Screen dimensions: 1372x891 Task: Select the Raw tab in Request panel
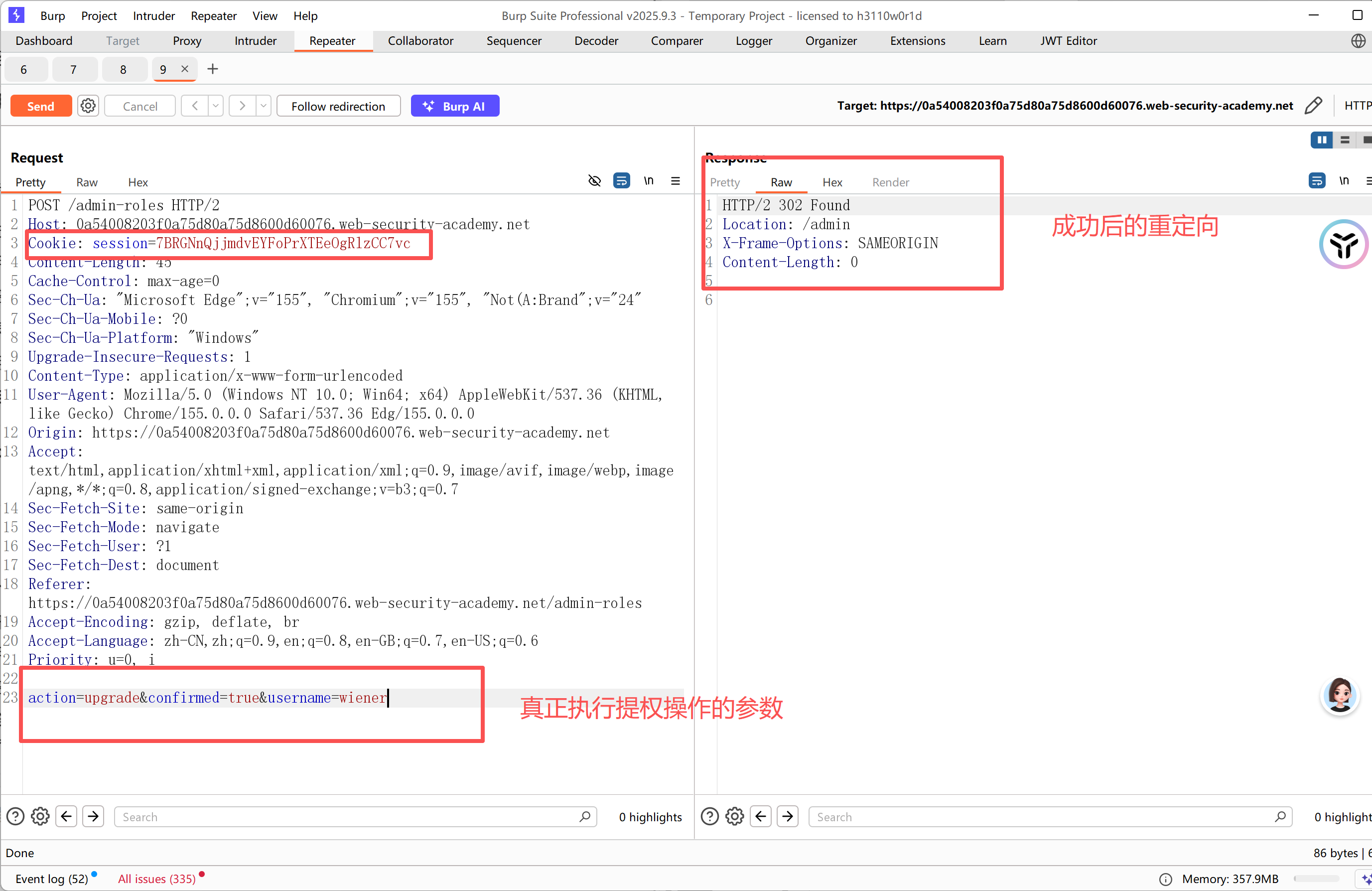tap(87, 182)
